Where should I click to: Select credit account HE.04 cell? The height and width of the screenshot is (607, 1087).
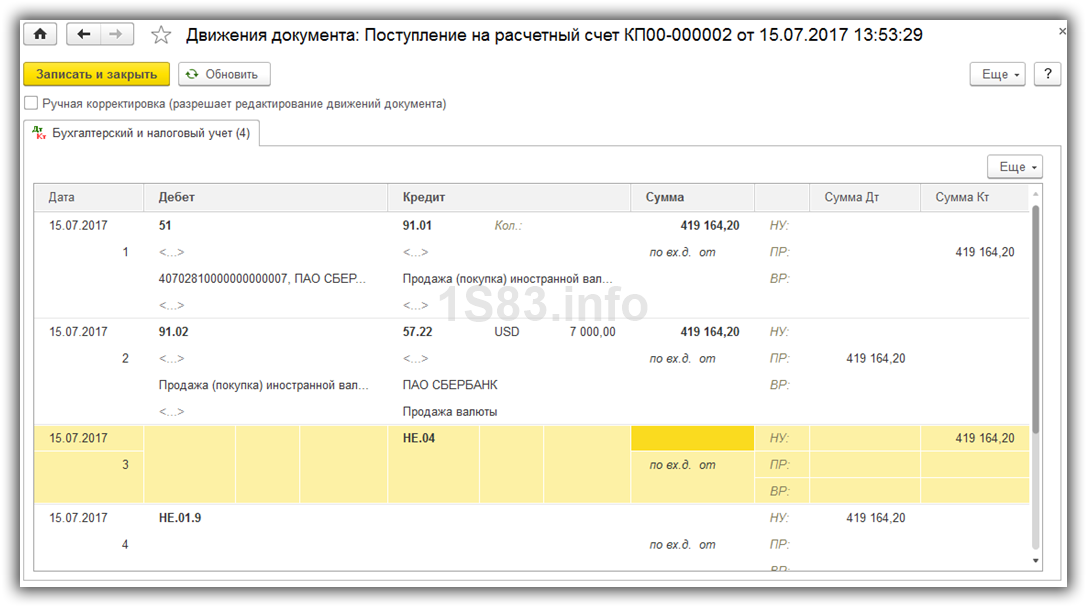click(419, 438)
